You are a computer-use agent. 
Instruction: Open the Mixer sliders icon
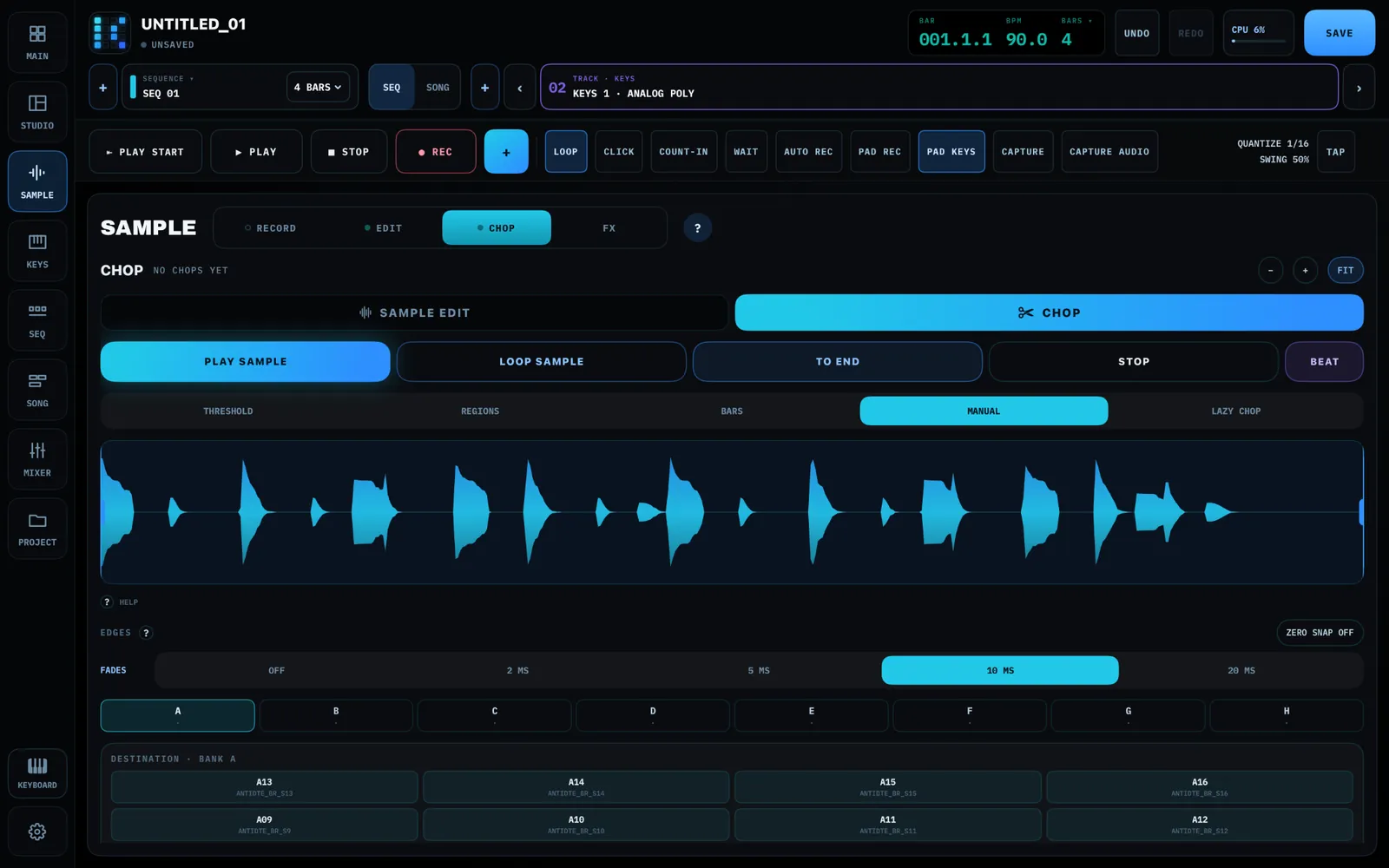[37, 459]
